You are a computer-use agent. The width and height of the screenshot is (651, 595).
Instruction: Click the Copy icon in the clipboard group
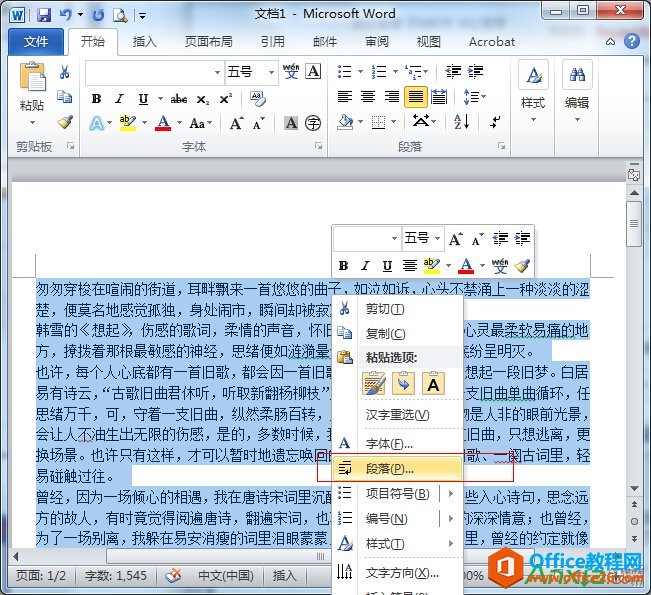click(x=64, y=96)
